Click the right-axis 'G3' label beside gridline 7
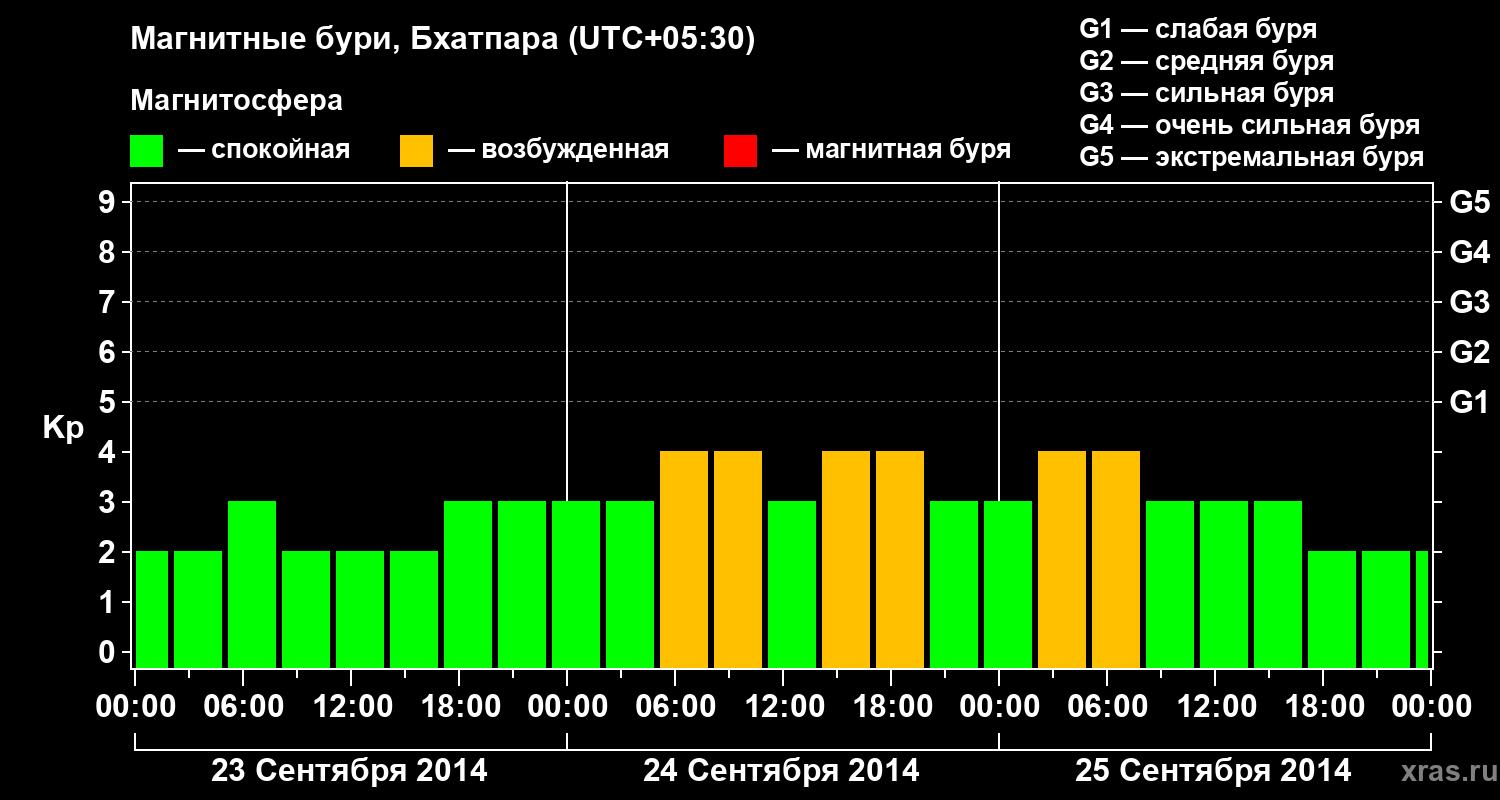Viewport: 1500px width, 800px height. tap(1469, 302)
